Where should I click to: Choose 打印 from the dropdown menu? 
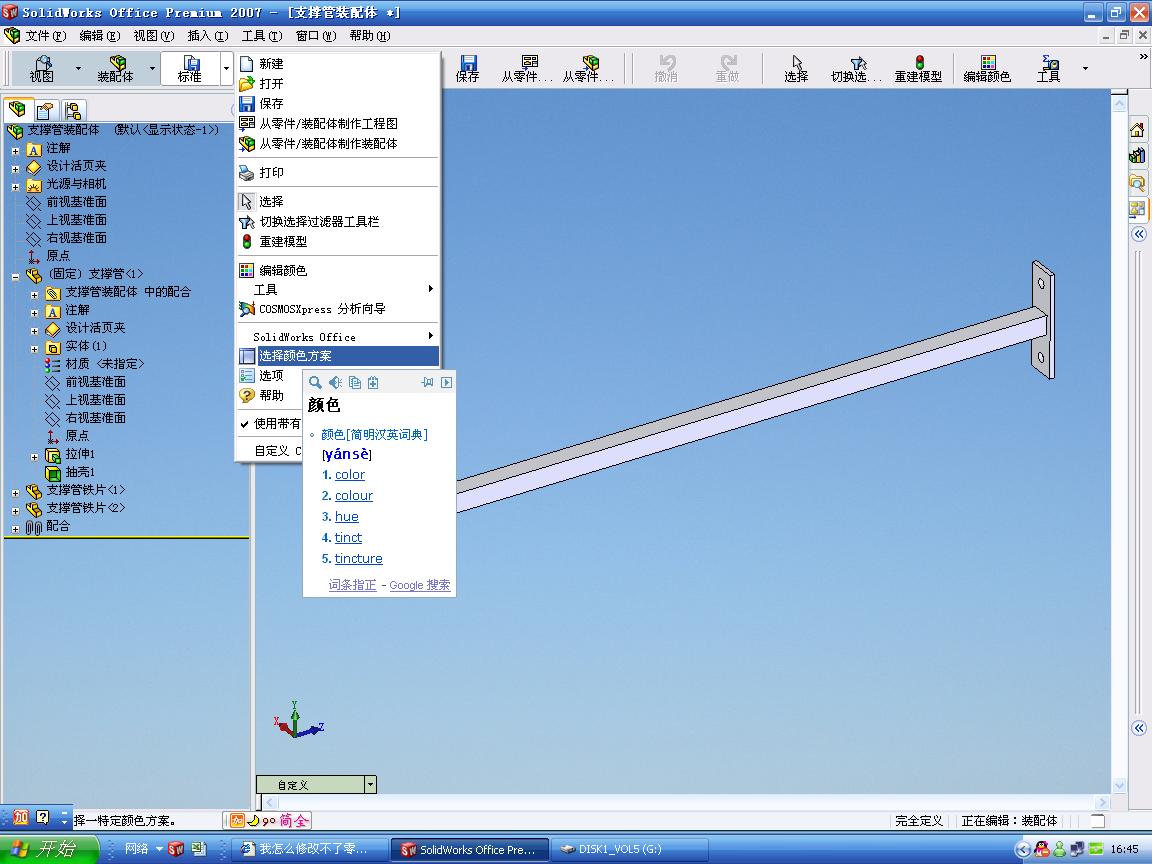[338, 173]
